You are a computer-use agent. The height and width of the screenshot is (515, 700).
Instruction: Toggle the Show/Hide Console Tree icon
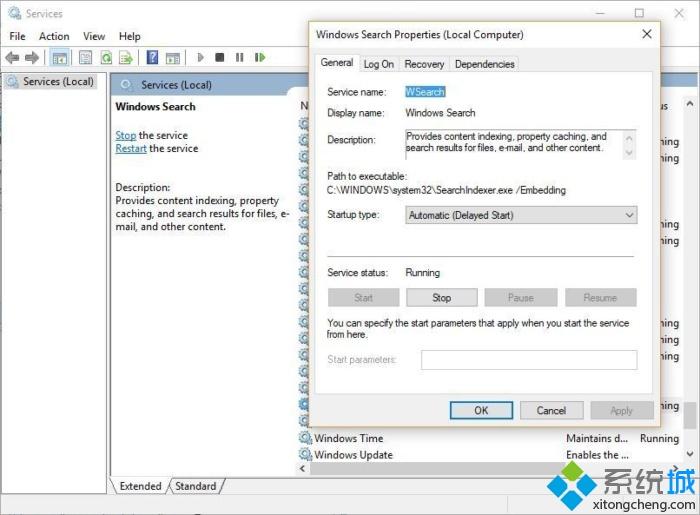[x=59, y=58]
